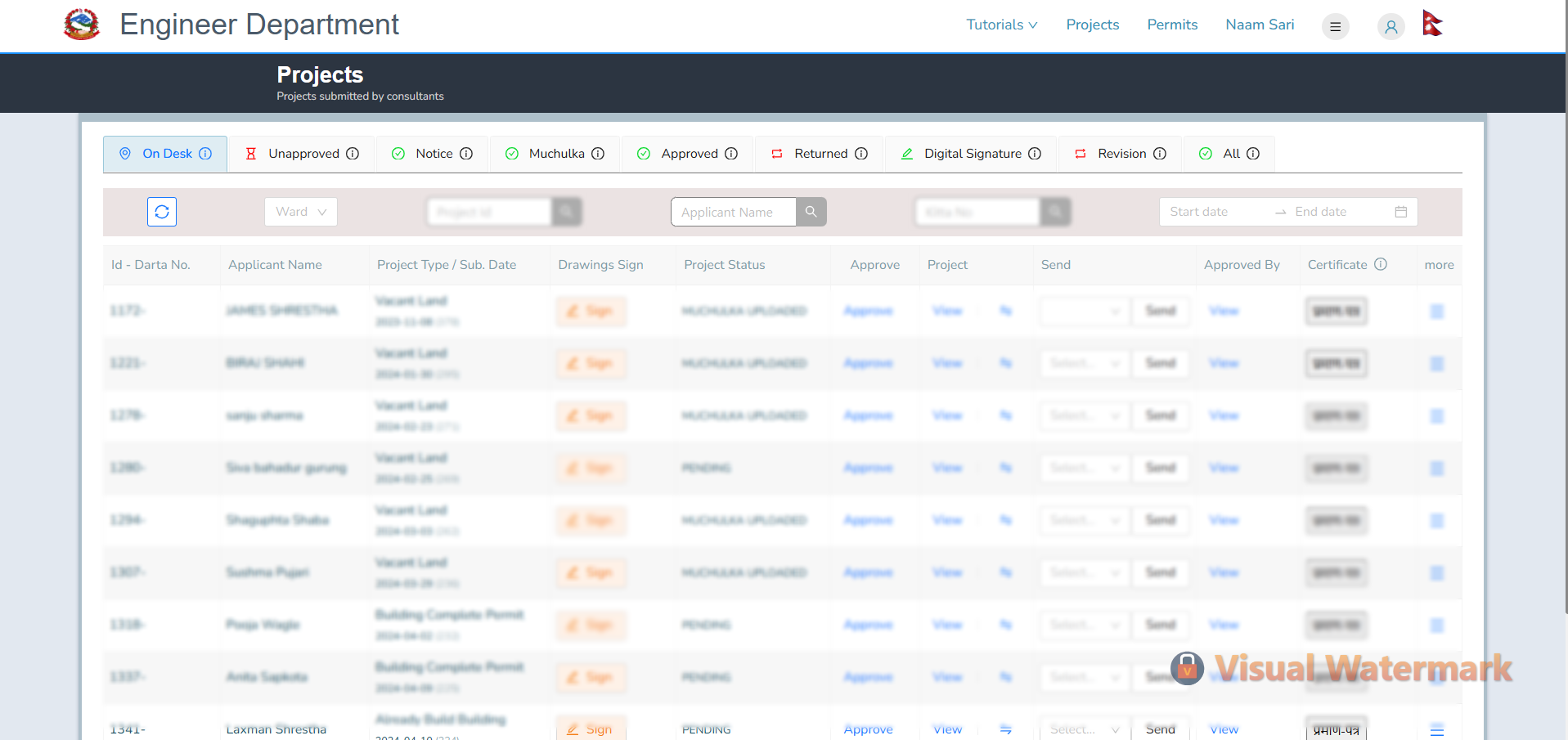This screenshot has height=740, width=1568.
Task: Click the Sign button in Laxman Shrestha's row
Action: click(591, 729)
